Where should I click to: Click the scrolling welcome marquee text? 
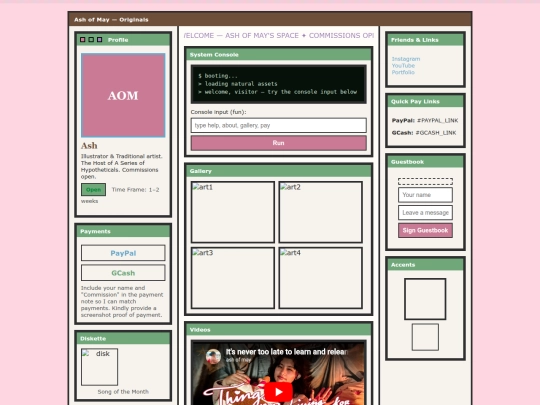click(x=279, y=35)
